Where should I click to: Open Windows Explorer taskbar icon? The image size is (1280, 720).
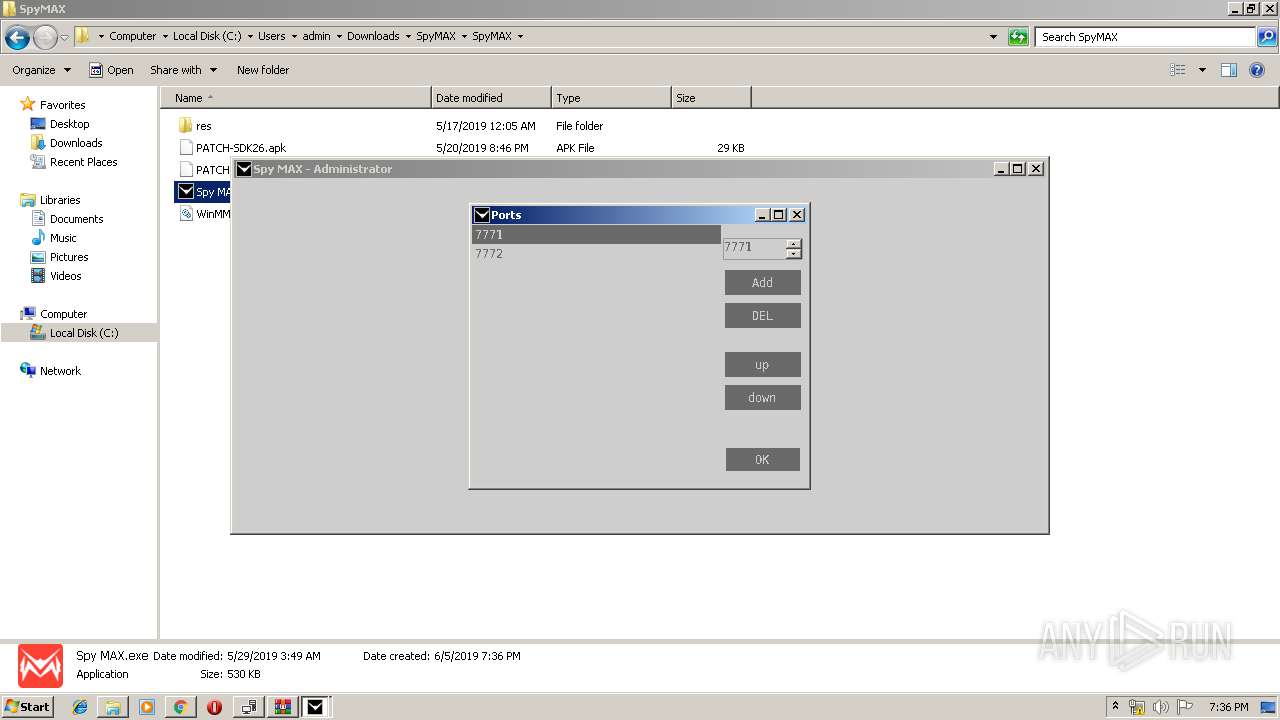pos(113,707)
